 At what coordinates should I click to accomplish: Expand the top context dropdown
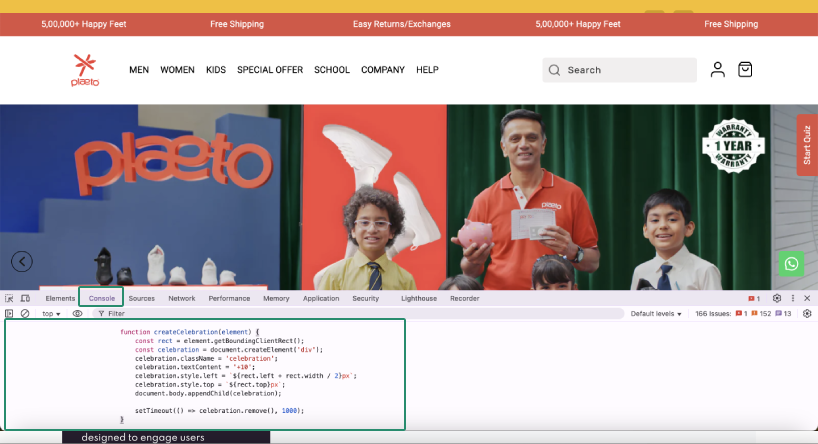pyautogui.click(x=51, y=314)
